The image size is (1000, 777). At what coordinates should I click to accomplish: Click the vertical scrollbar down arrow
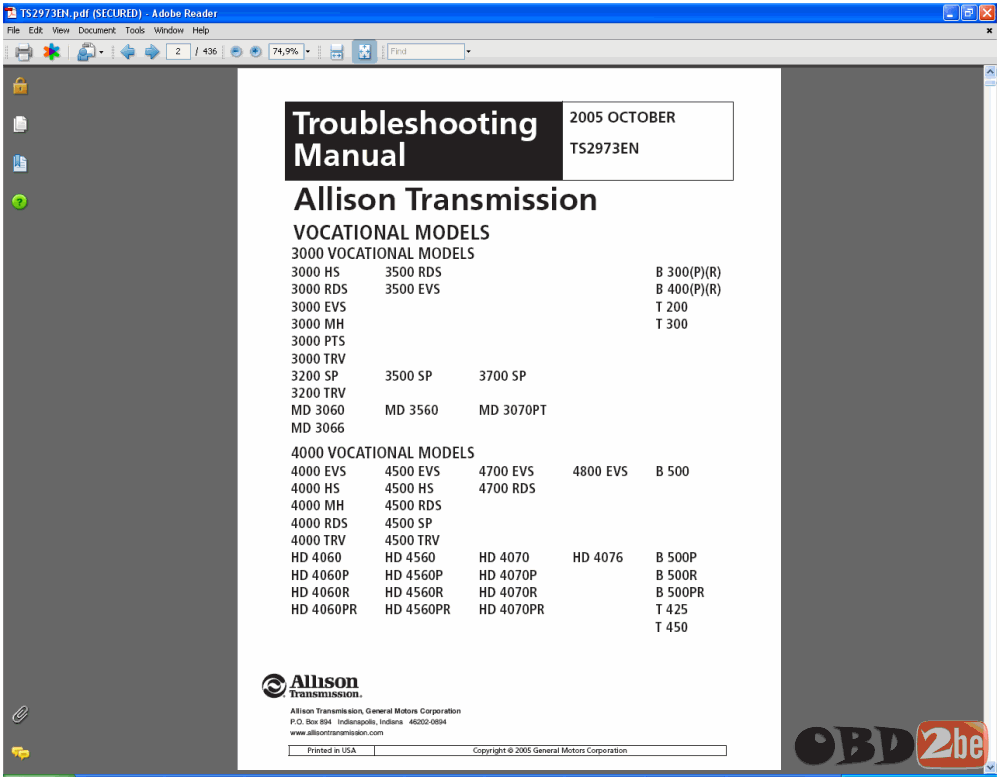[990, 766]
